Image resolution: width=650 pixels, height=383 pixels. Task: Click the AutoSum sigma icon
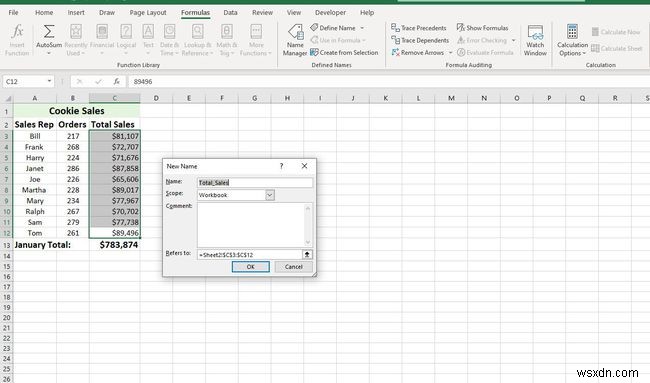coord(49,32)
